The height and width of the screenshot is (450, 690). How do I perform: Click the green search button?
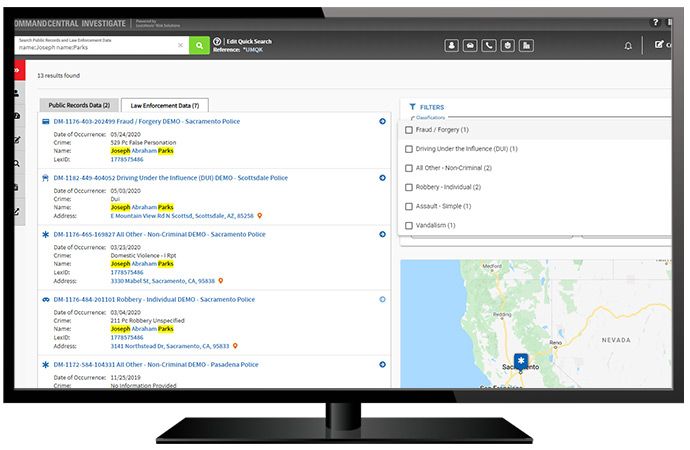pos(200,45)
